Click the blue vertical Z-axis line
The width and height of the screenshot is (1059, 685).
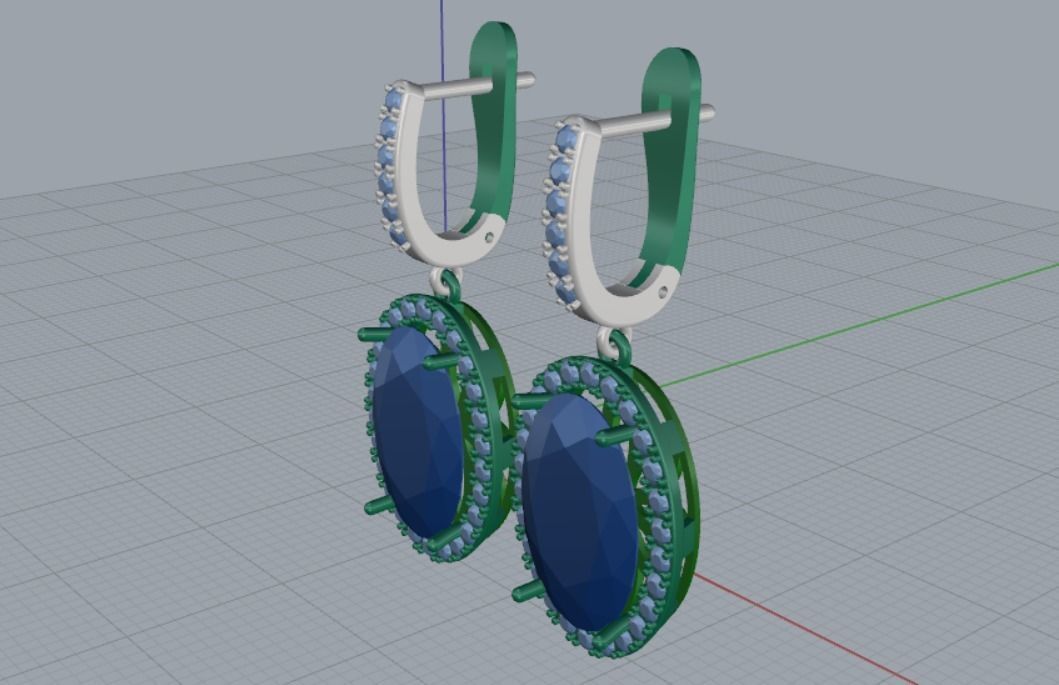point(443,41)
